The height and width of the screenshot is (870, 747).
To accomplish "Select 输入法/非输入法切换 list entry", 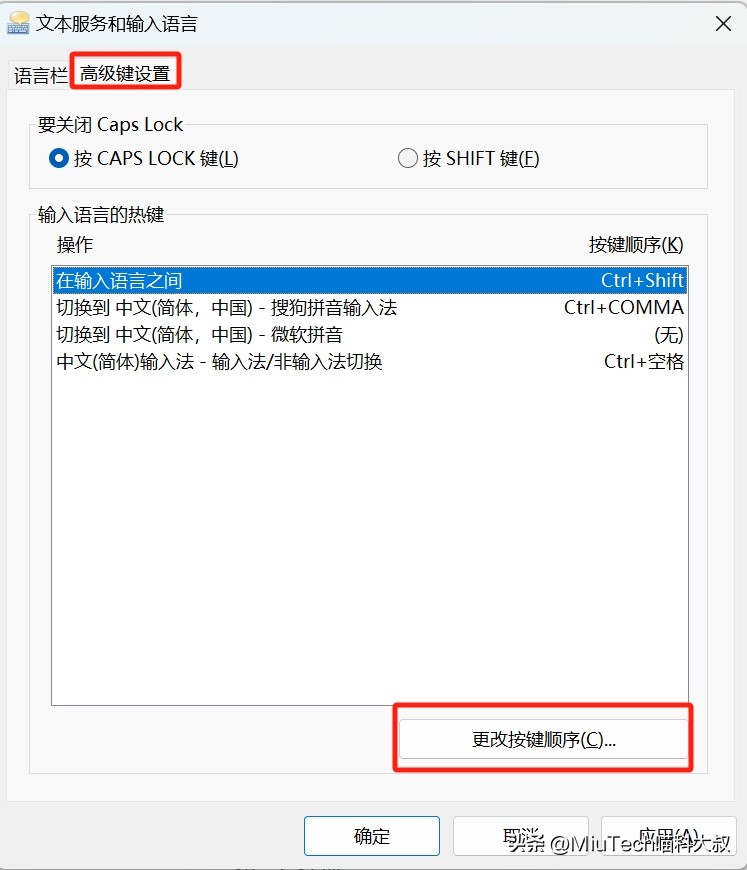I will coord(370,362).
